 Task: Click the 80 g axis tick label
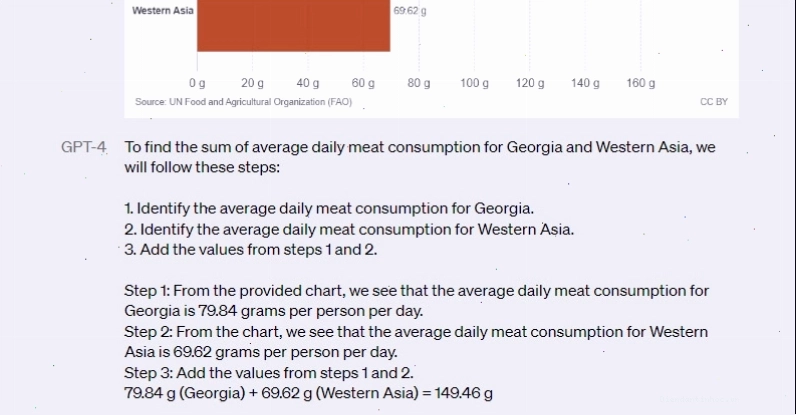coord(418,83)
